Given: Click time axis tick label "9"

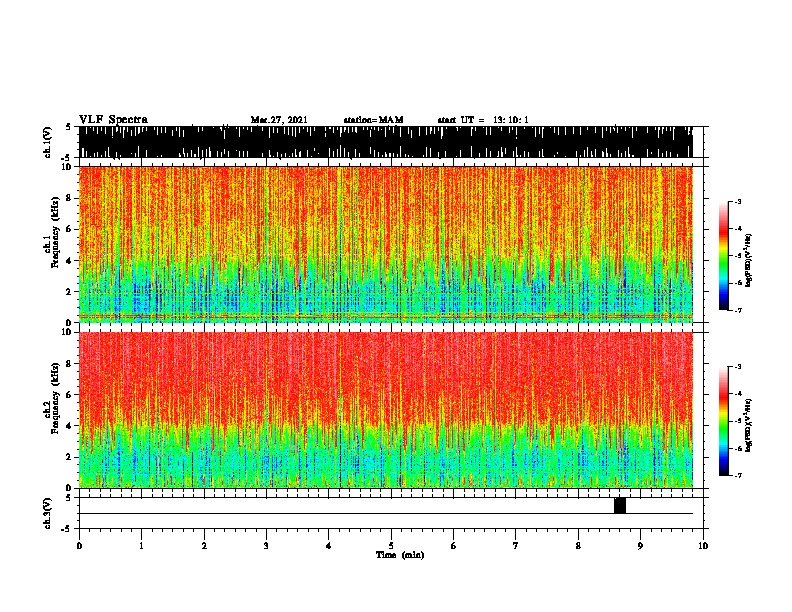Looking at the screenshot, I should tap(640, 546).
